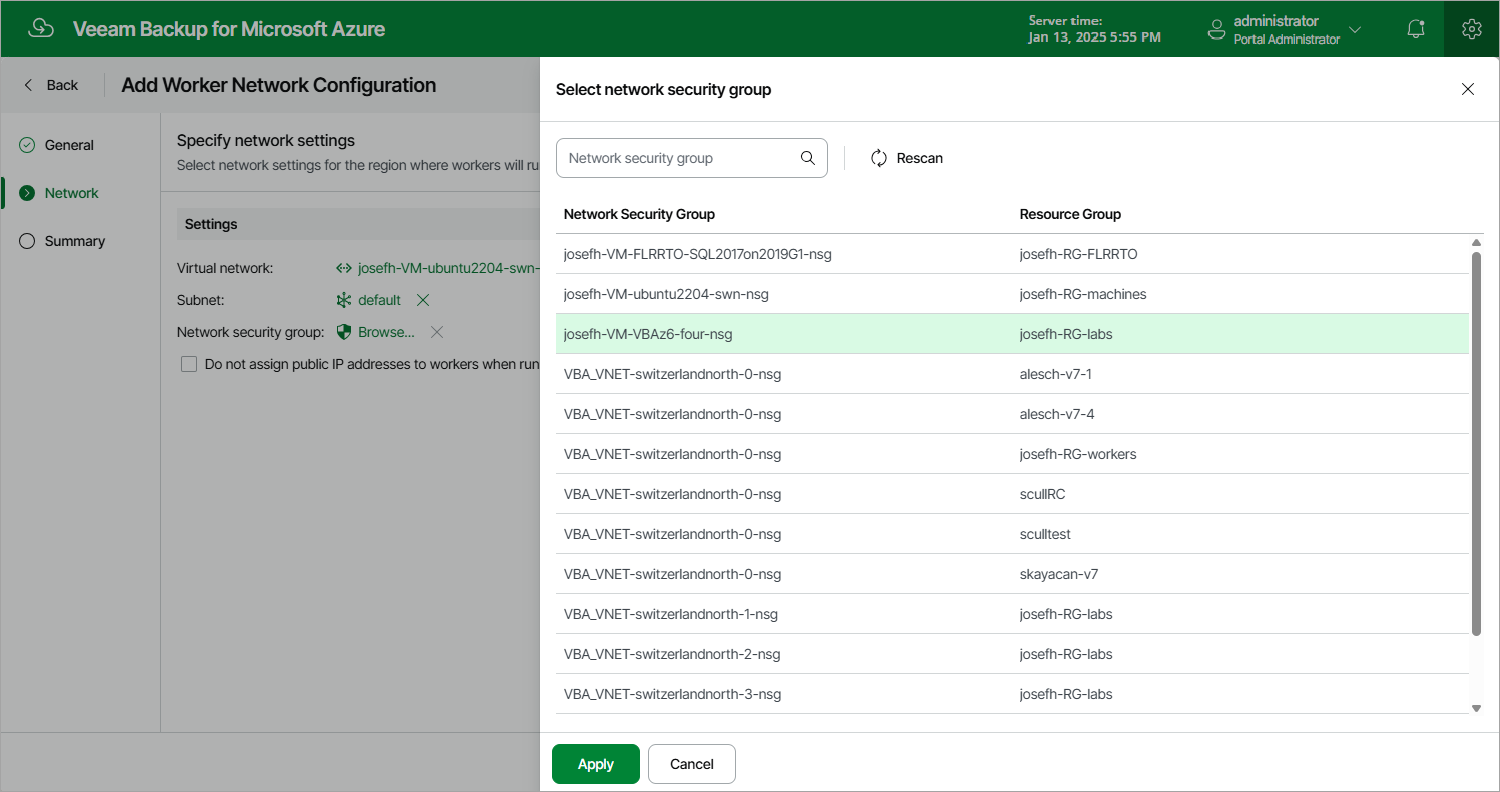The height and width of the screenshot is (792, 1500).
Task: Click the Veeam cloud logo icon
Action: pyautogui.click(x=41, y=28)
